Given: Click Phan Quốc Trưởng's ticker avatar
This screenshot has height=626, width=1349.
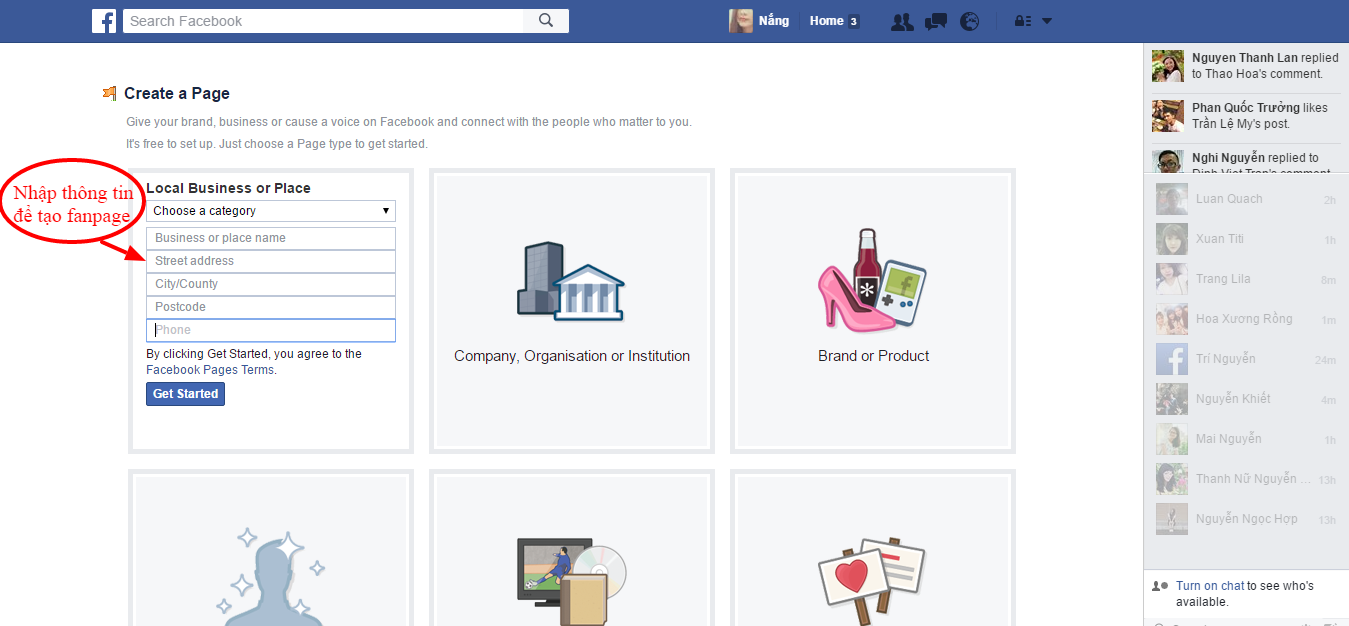Looking at the screenshot, I should click(x=1168, y=116).
